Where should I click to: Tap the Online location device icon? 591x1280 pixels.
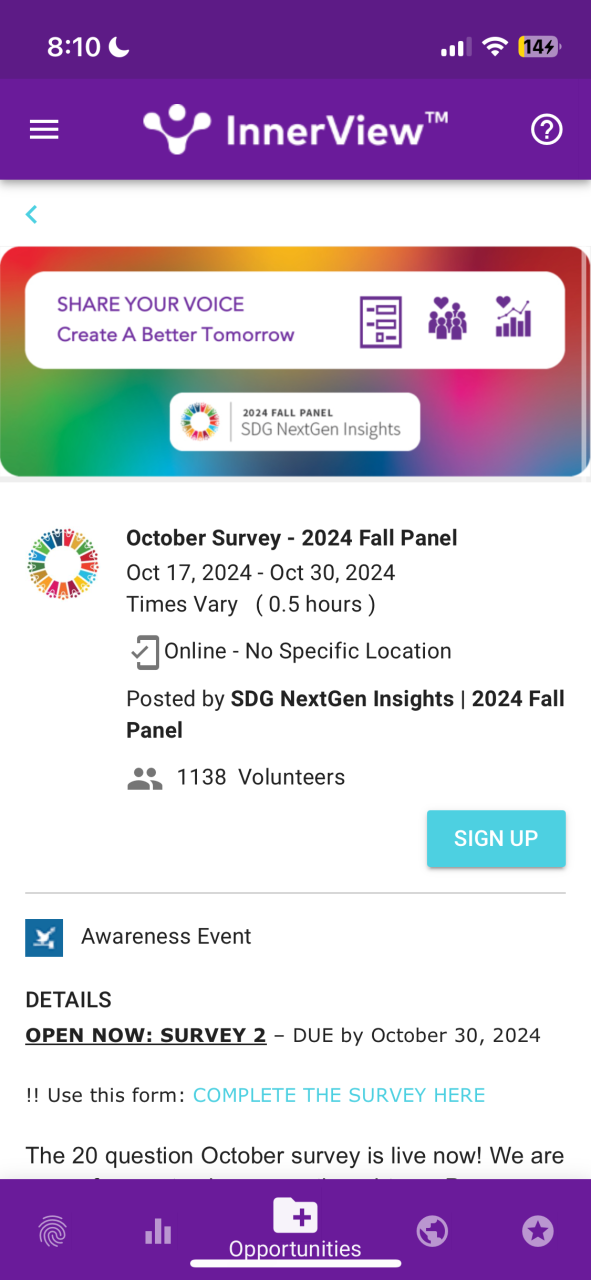[x=145, y=652]
